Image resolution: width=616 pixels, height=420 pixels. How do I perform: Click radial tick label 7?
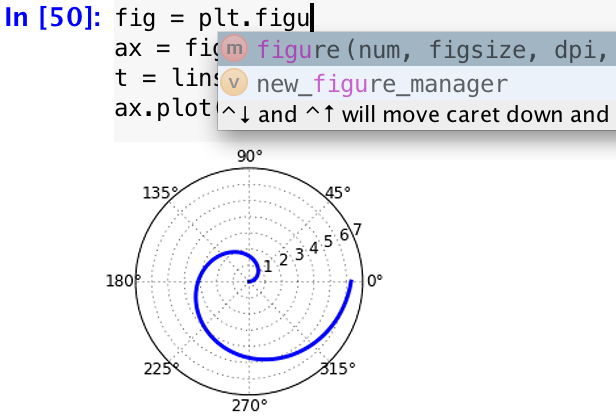tap(357, 229)
